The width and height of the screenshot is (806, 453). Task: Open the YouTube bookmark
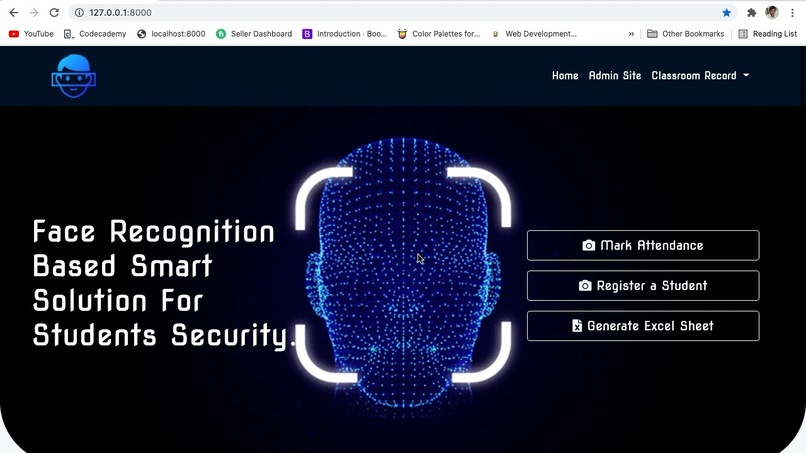31,34
